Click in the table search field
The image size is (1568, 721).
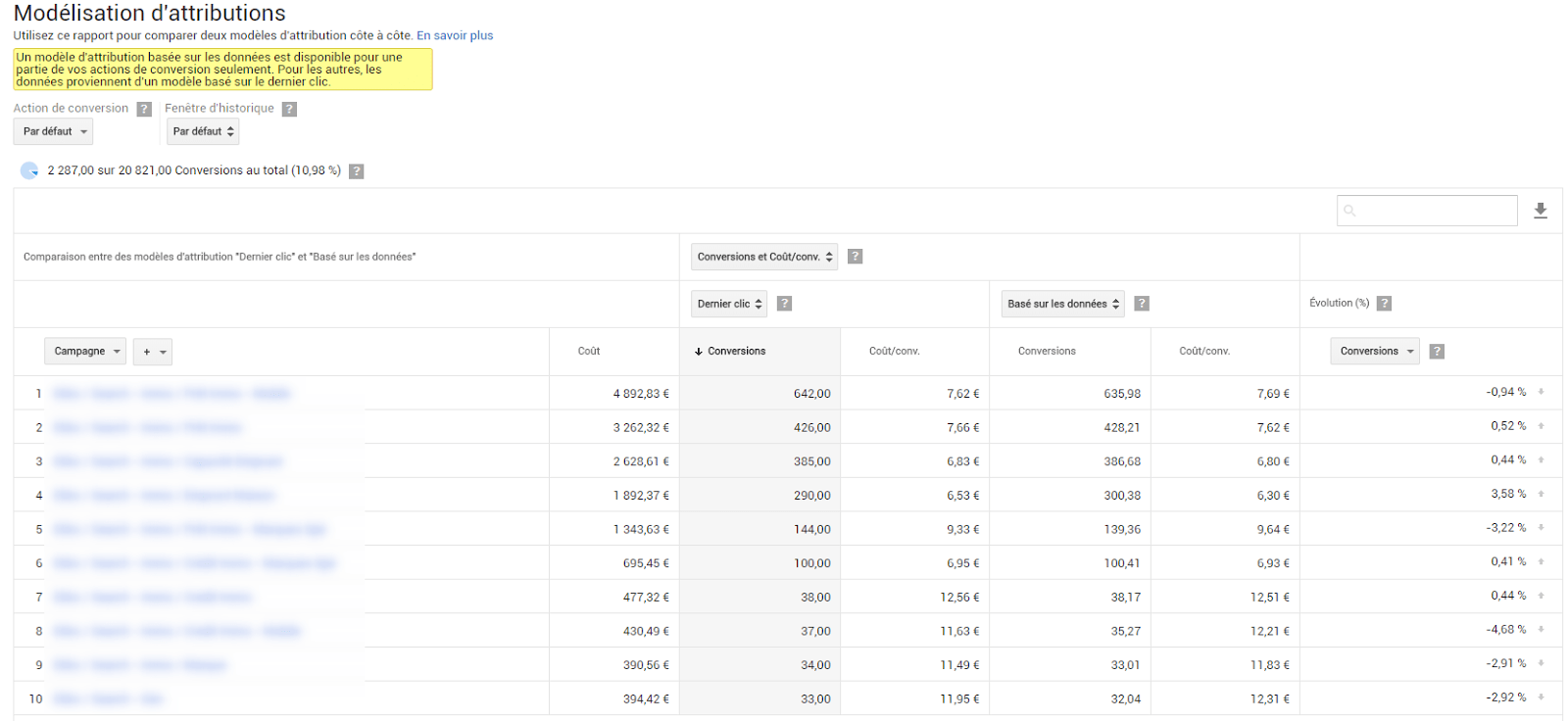pos(1427,211)
